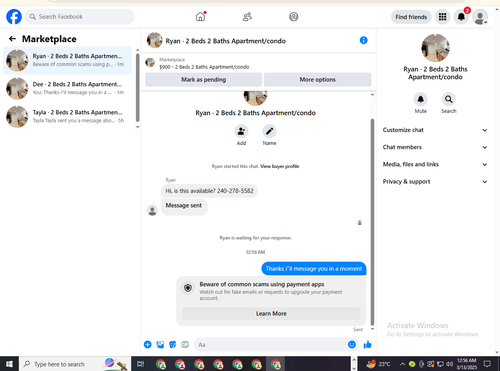Click Ryan listing photo in right panel
Image resolution: width=500 pixels, height=371 pixels.
[435, 48]
